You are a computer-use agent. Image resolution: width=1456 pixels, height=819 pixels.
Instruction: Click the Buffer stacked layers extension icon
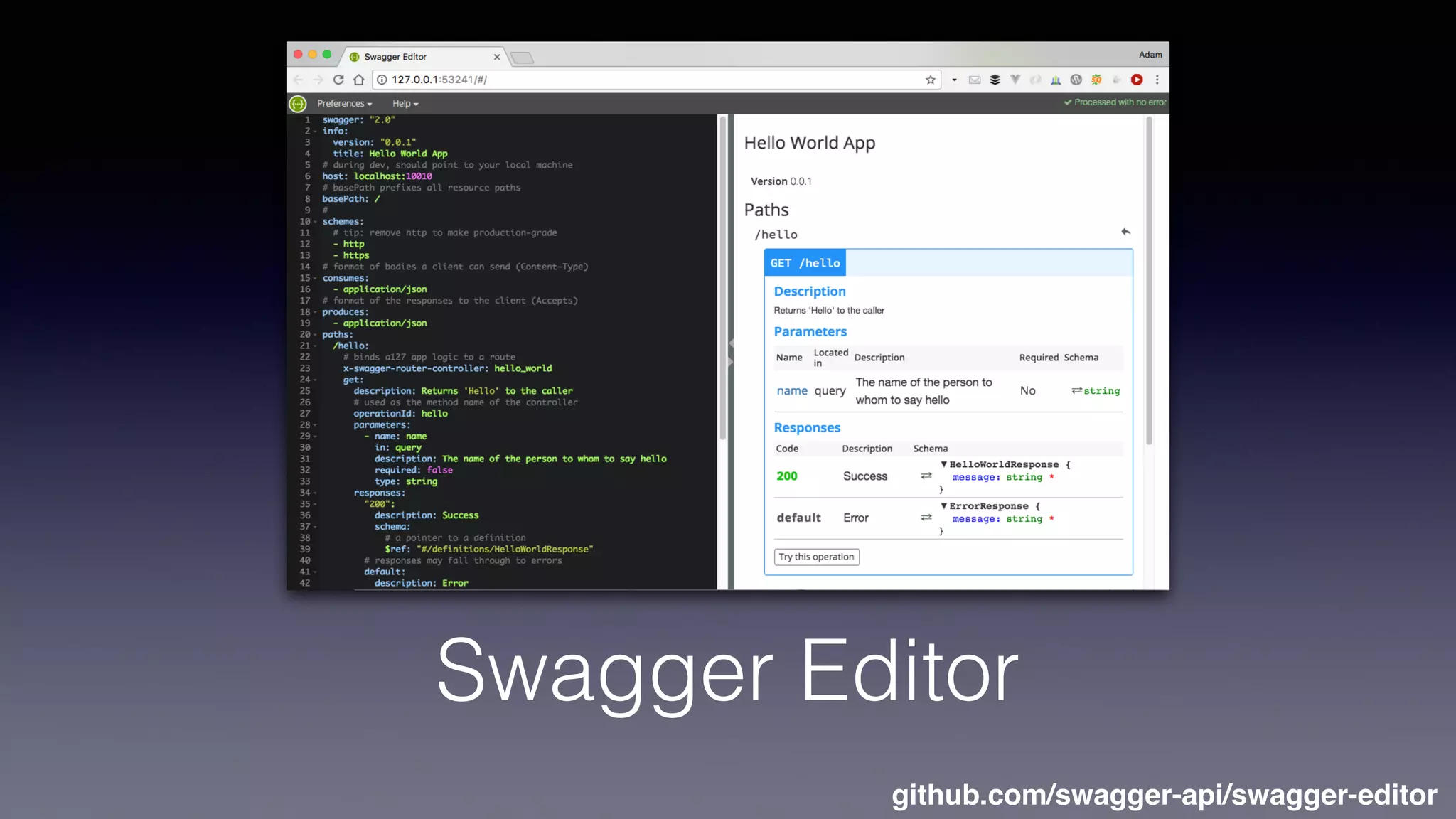point(995,80)
